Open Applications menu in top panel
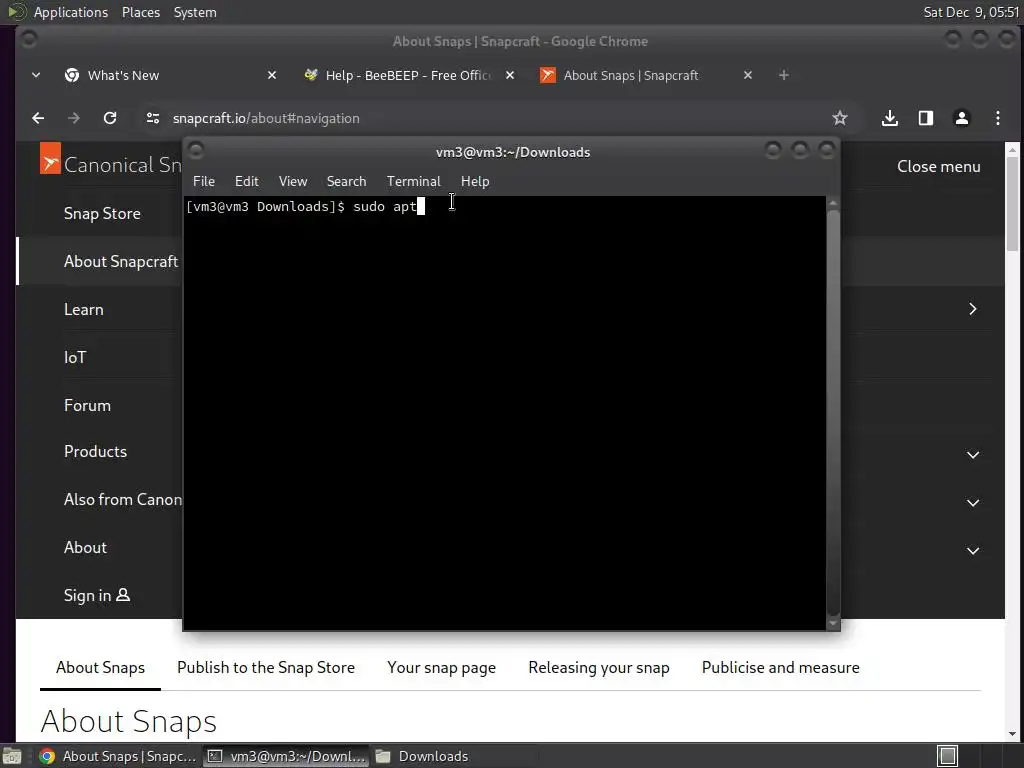The height and width of the screenshot is (768, 1024). coord(71,12)
